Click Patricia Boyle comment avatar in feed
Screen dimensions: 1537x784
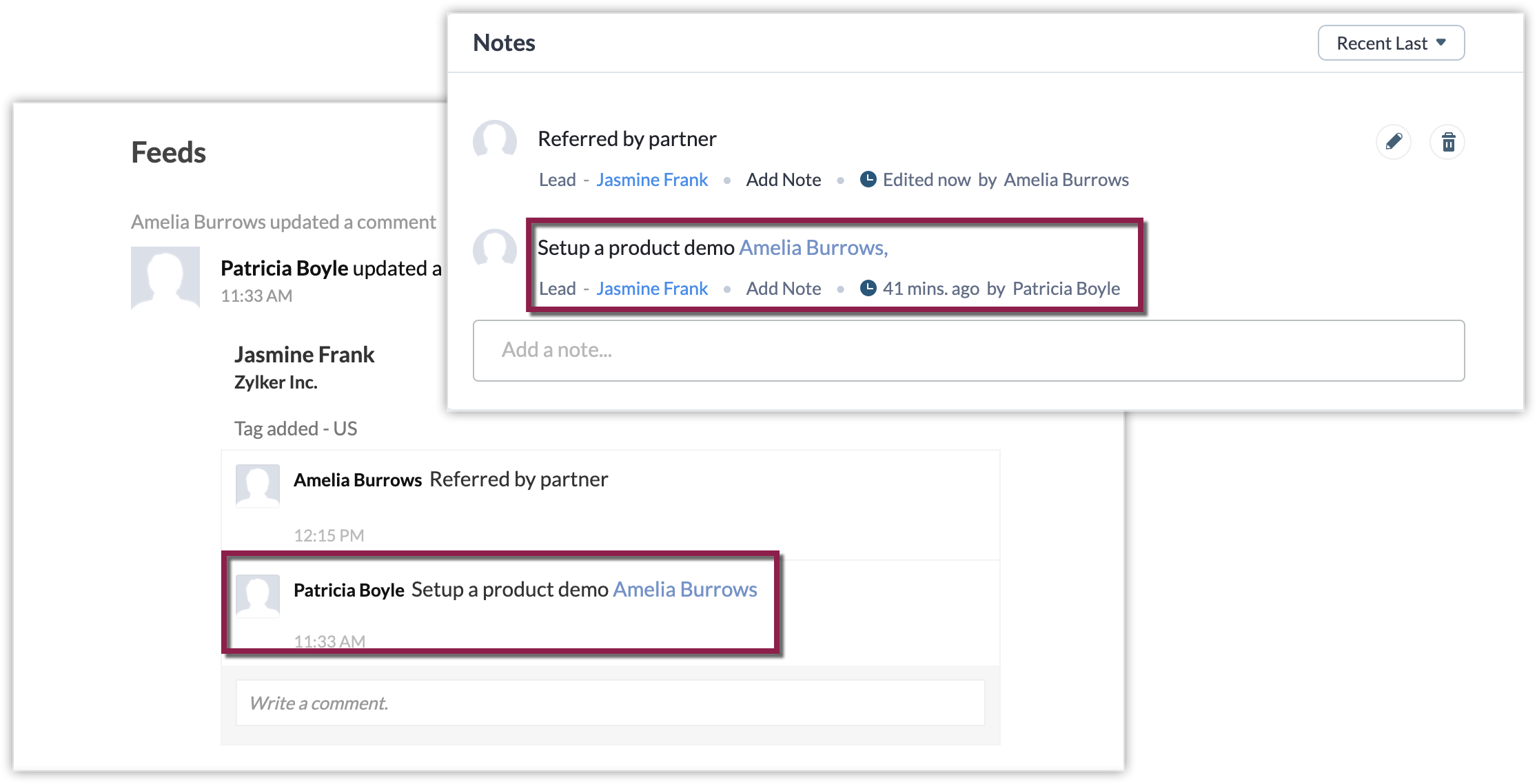pos(257,595)
